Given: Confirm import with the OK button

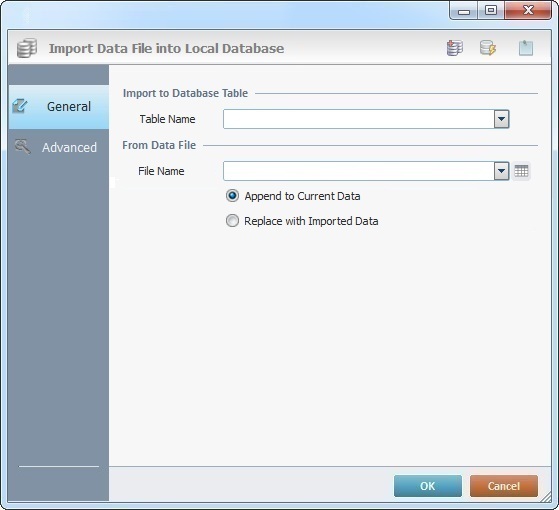Looking at the screenshot, I should pos(428,486).
